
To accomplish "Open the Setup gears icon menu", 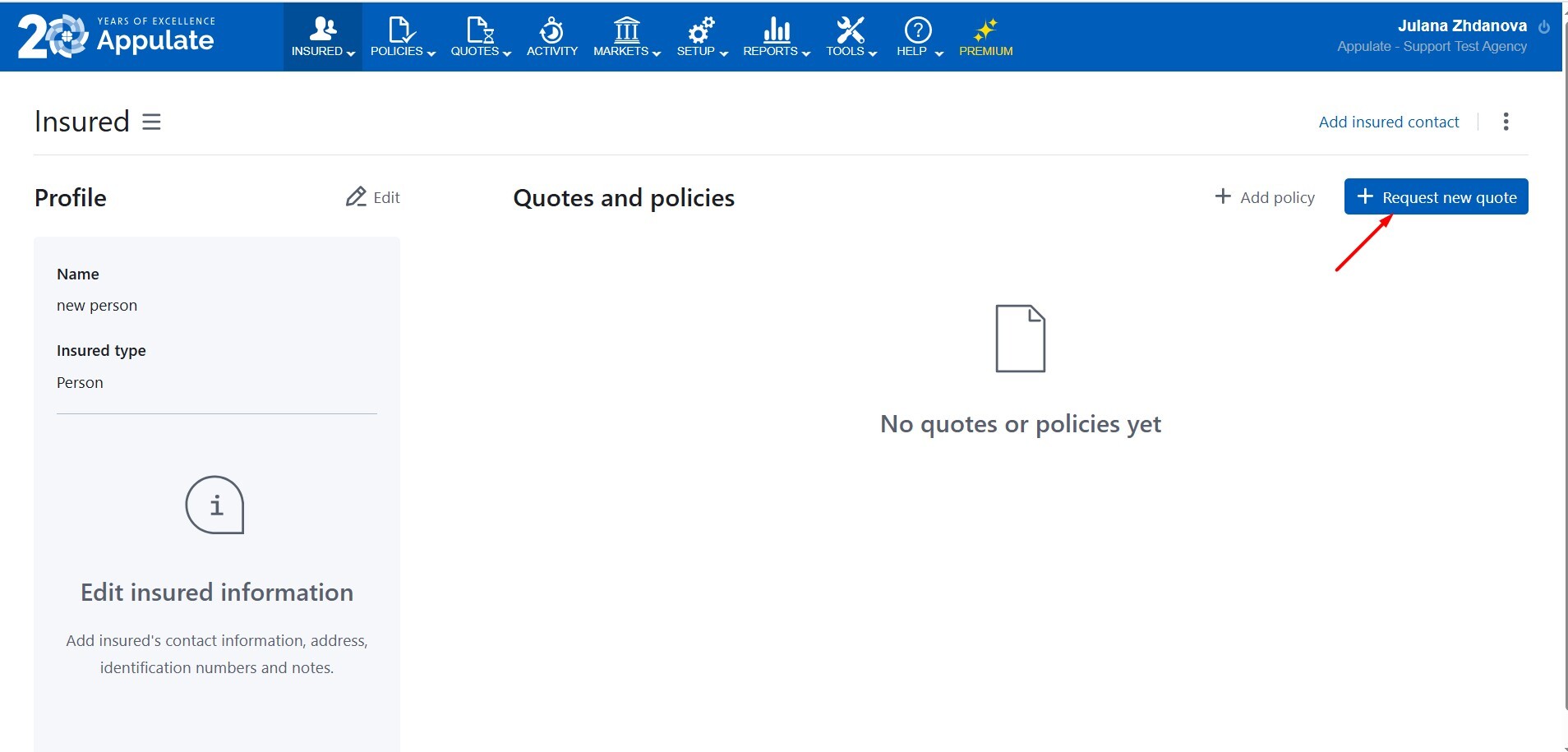I will [x=701, y=30].
